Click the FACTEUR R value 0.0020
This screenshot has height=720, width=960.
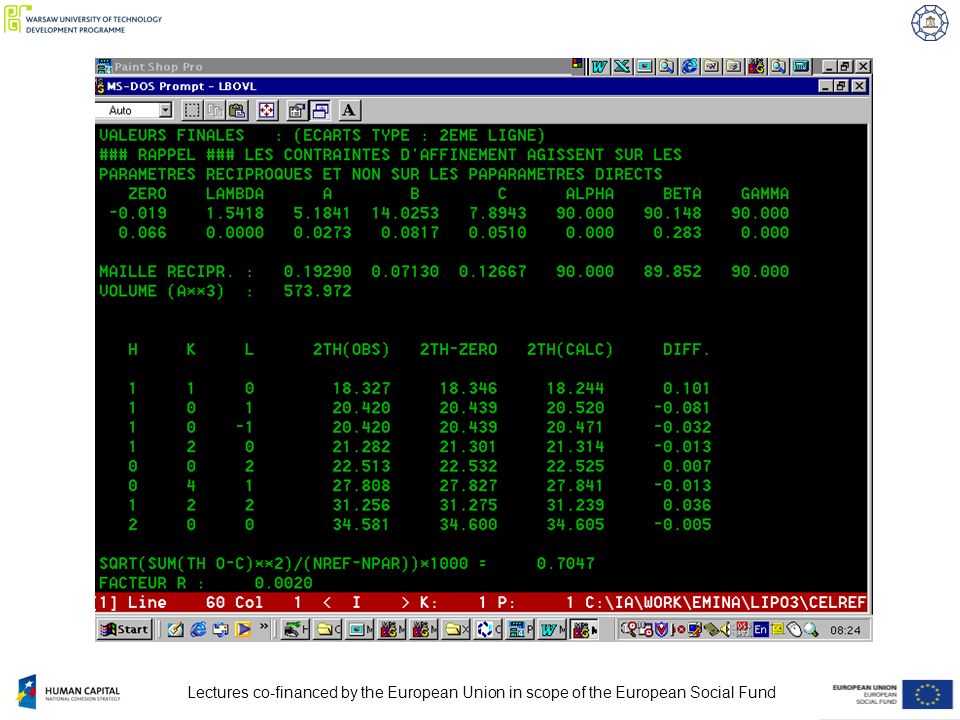(283, 583)
